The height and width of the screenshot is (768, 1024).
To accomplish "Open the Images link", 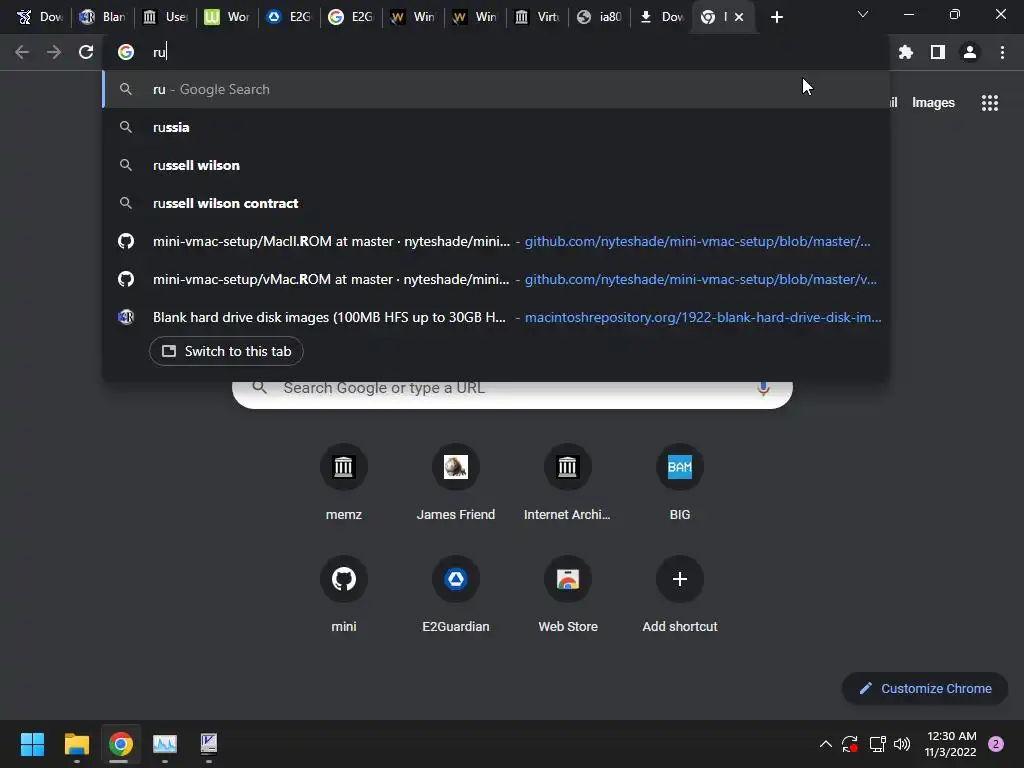I will pos(933,103).
